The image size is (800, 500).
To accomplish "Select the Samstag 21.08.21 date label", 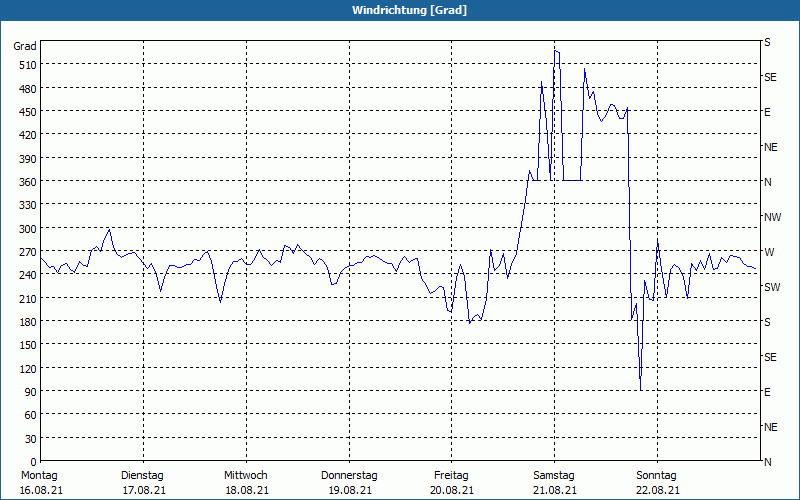I will tap(554, 482).
